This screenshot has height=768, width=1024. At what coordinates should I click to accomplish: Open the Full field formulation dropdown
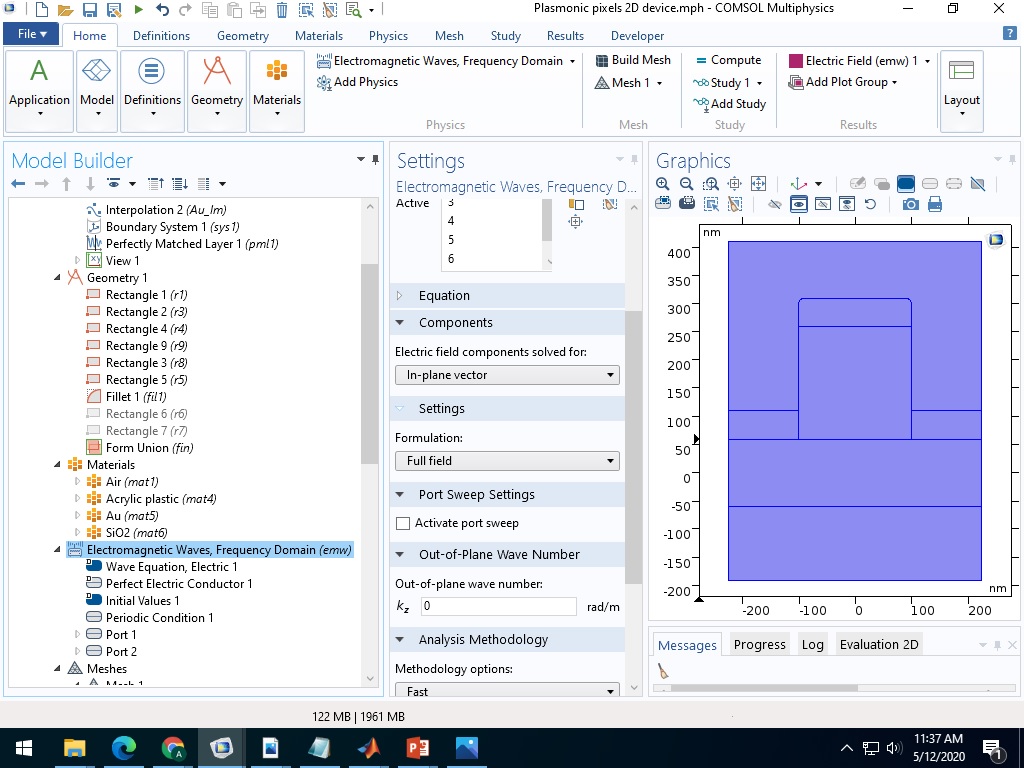coord(507,461)
